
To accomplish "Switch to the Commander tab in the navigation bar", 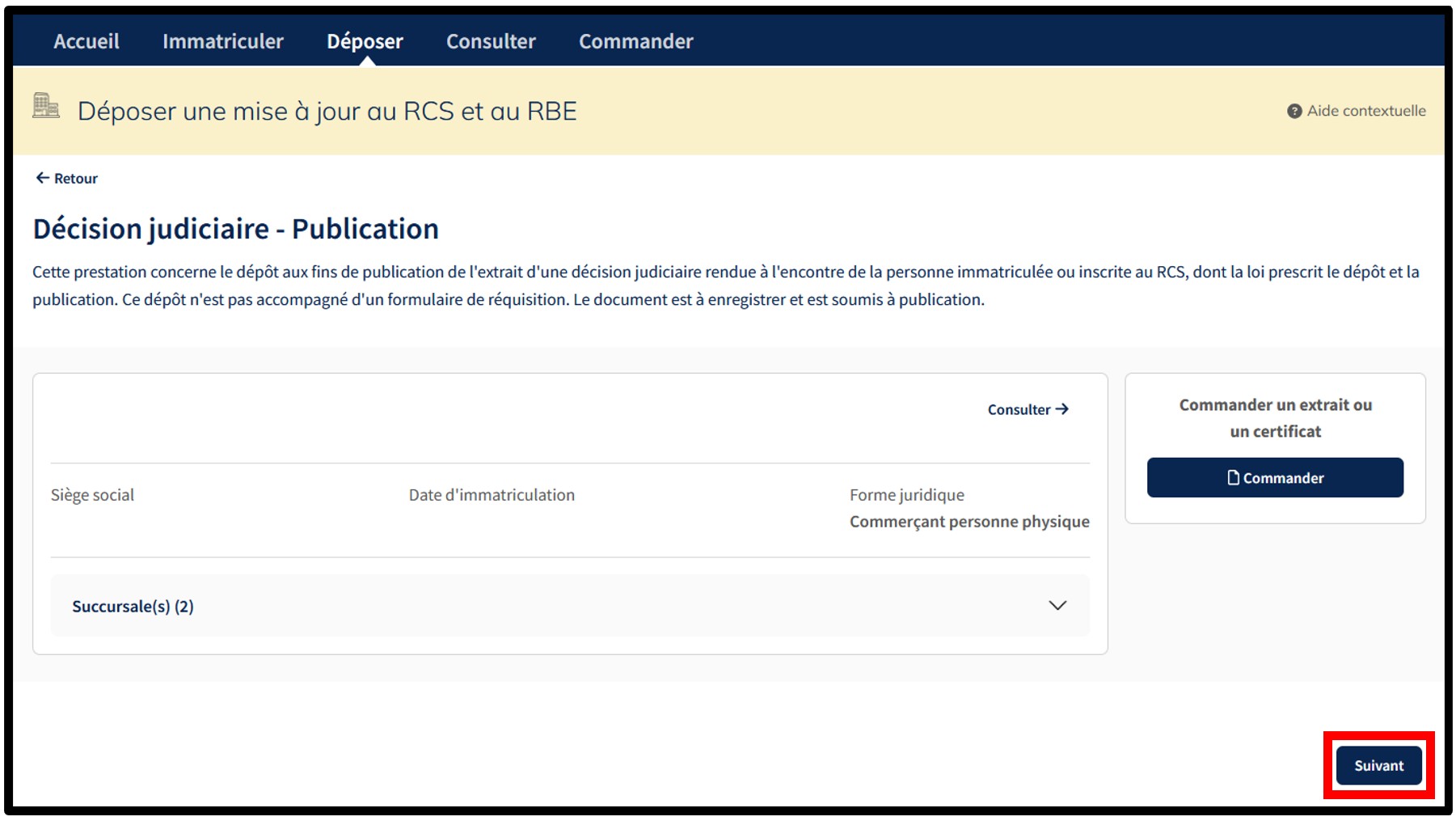I will (635, 41).
